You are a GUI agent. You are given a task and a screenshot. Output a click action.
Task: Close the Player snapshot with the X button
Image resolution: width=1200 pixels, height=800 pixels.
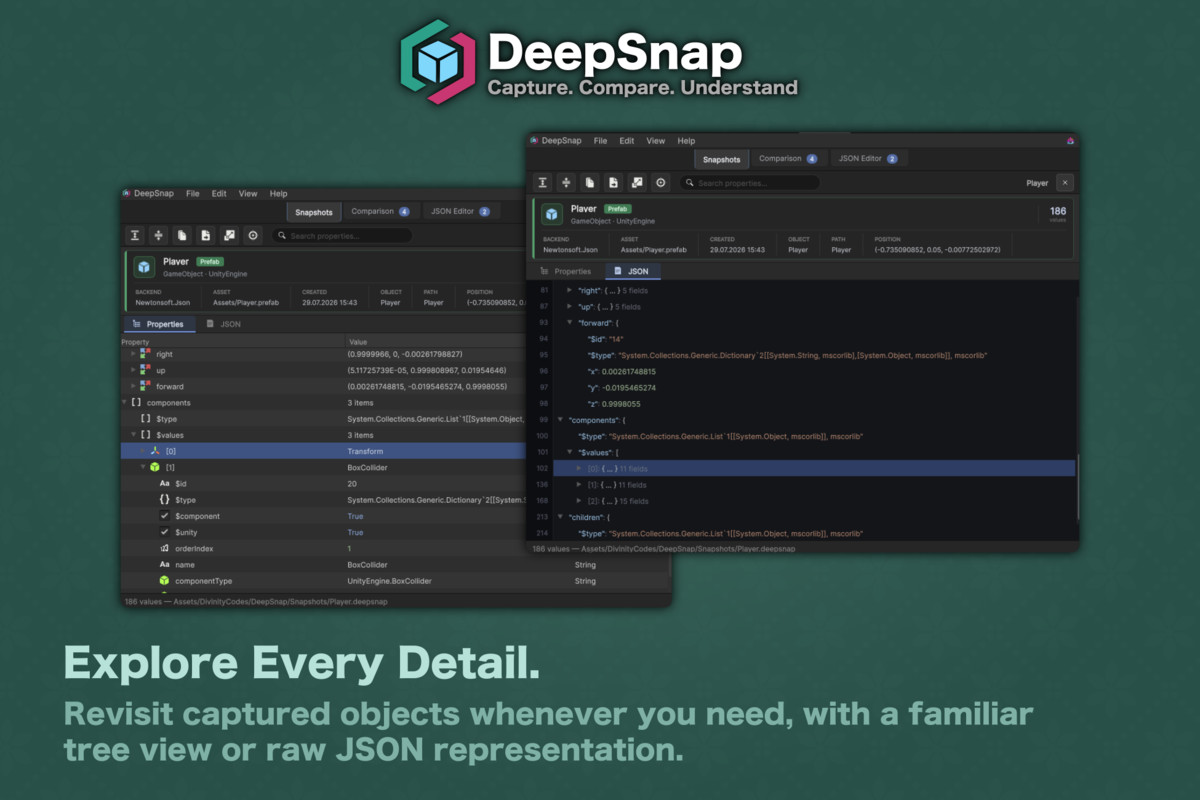(x=1064, y=183)
